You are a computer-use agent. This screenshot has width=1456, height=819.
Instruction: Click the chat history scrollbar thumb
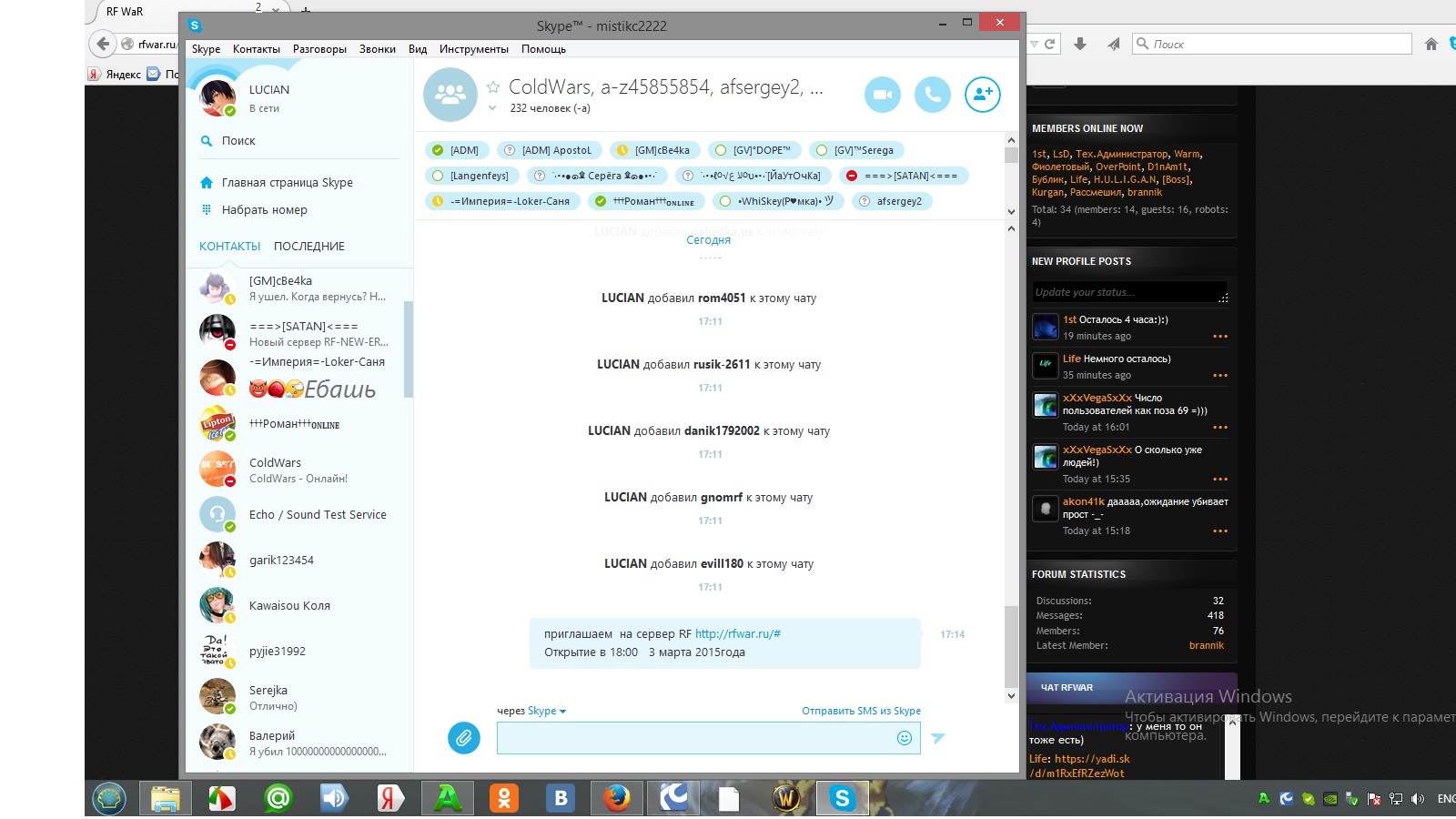(x=1011, y=647)
